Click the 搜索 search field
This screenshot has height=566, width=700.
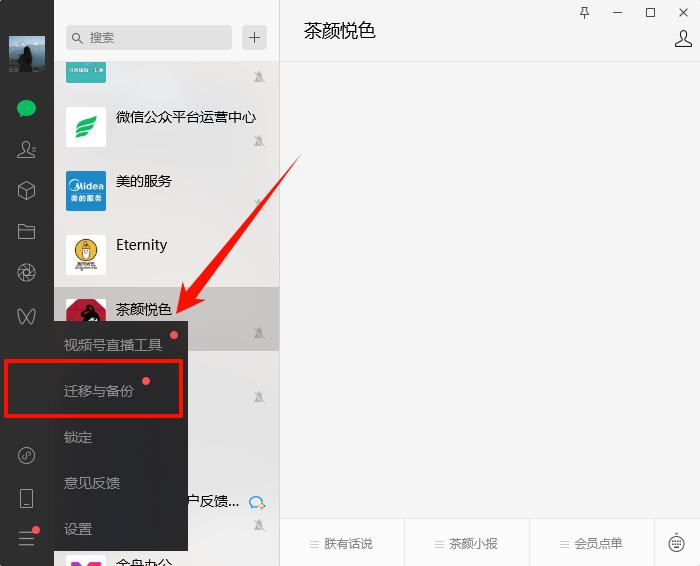(150, 38)
